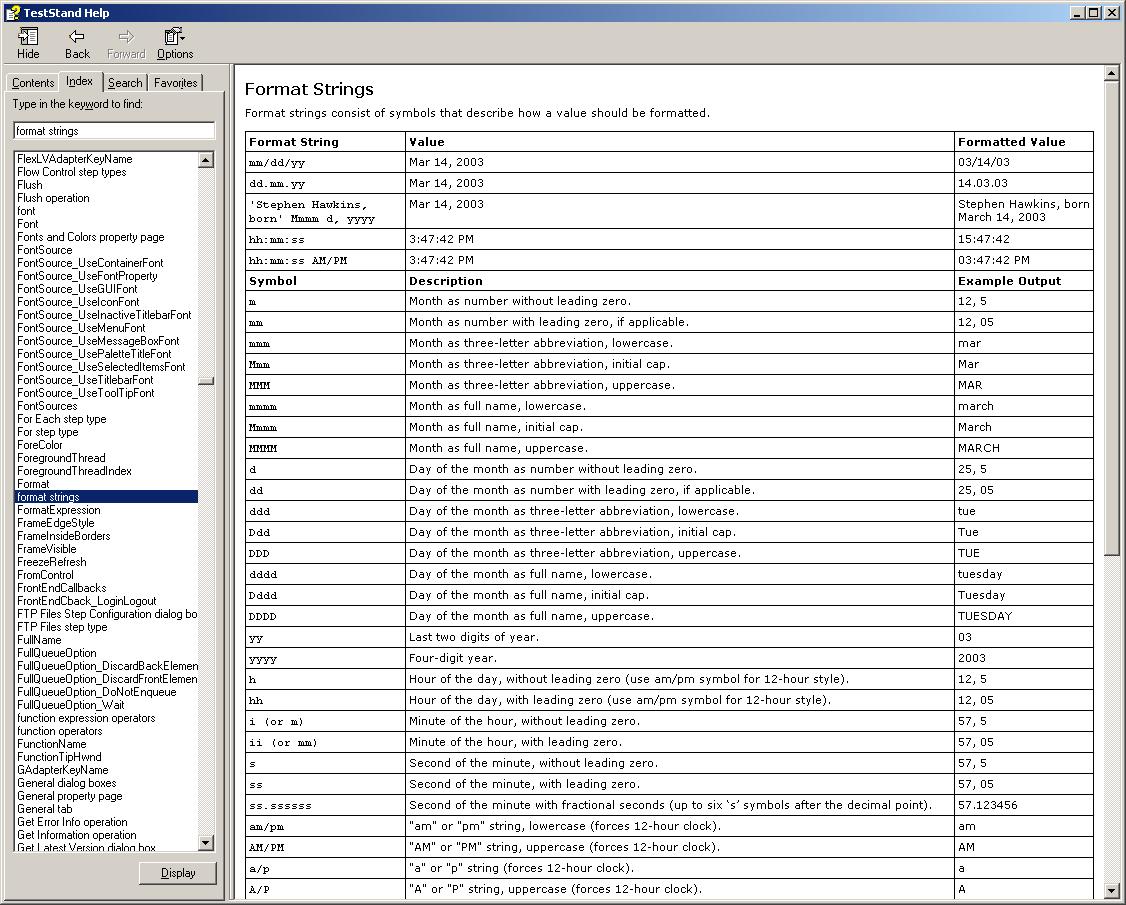1126x905 pixels.
Task: Click the 'Four-digit year.' description cell
Action: tap(680, 658)
